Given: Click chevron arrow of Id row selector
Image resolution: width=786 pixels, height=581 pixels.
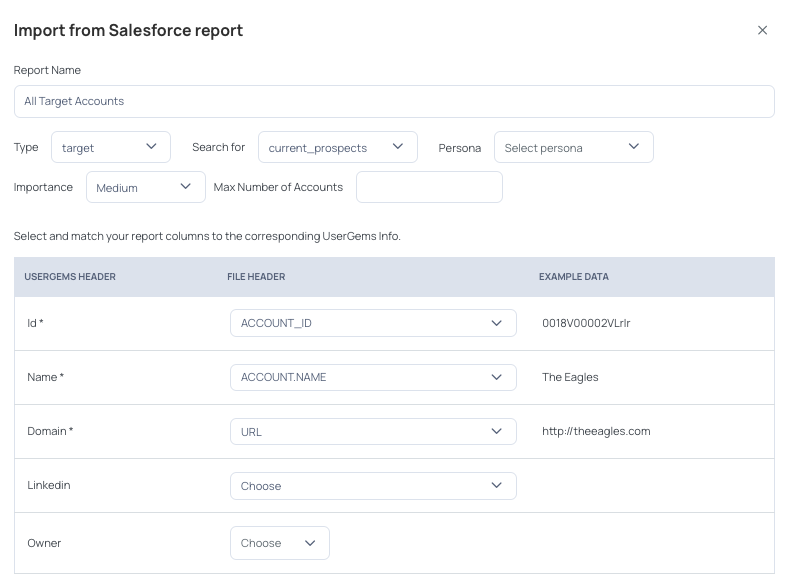Looking at the screenshot, I should point(496,323).
